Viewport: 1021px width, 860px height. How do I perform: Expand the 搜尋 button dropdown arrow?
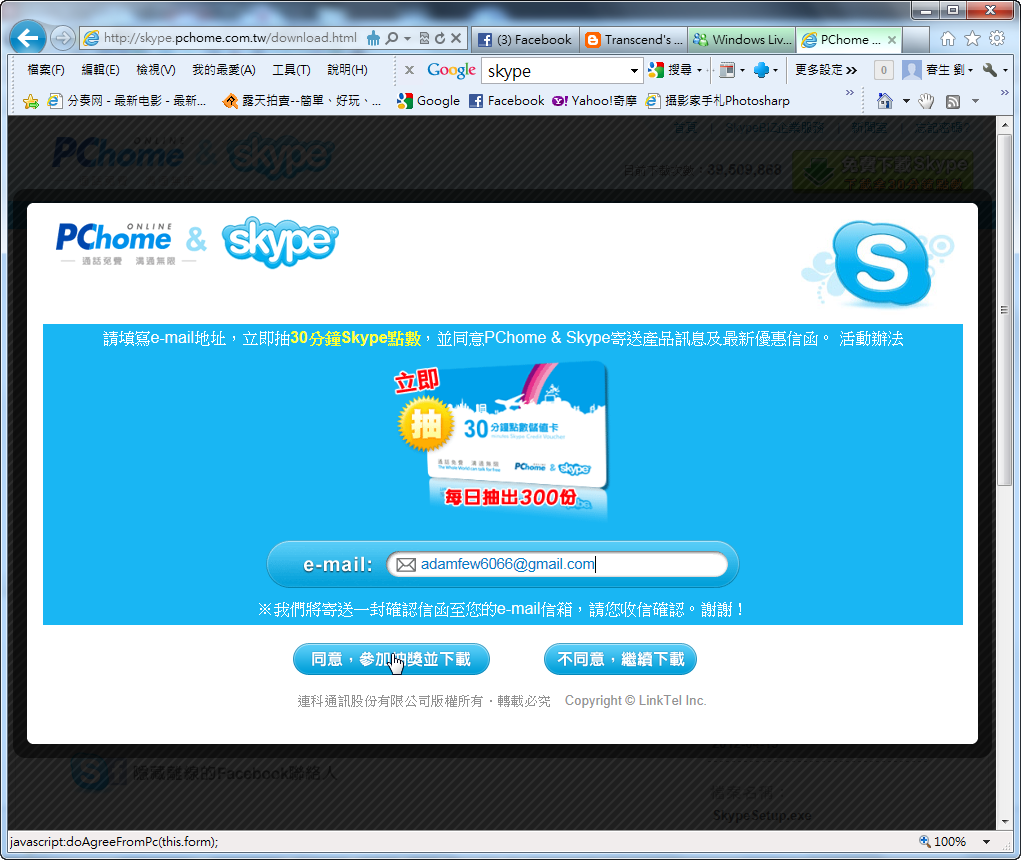click(x=700, y=70)
